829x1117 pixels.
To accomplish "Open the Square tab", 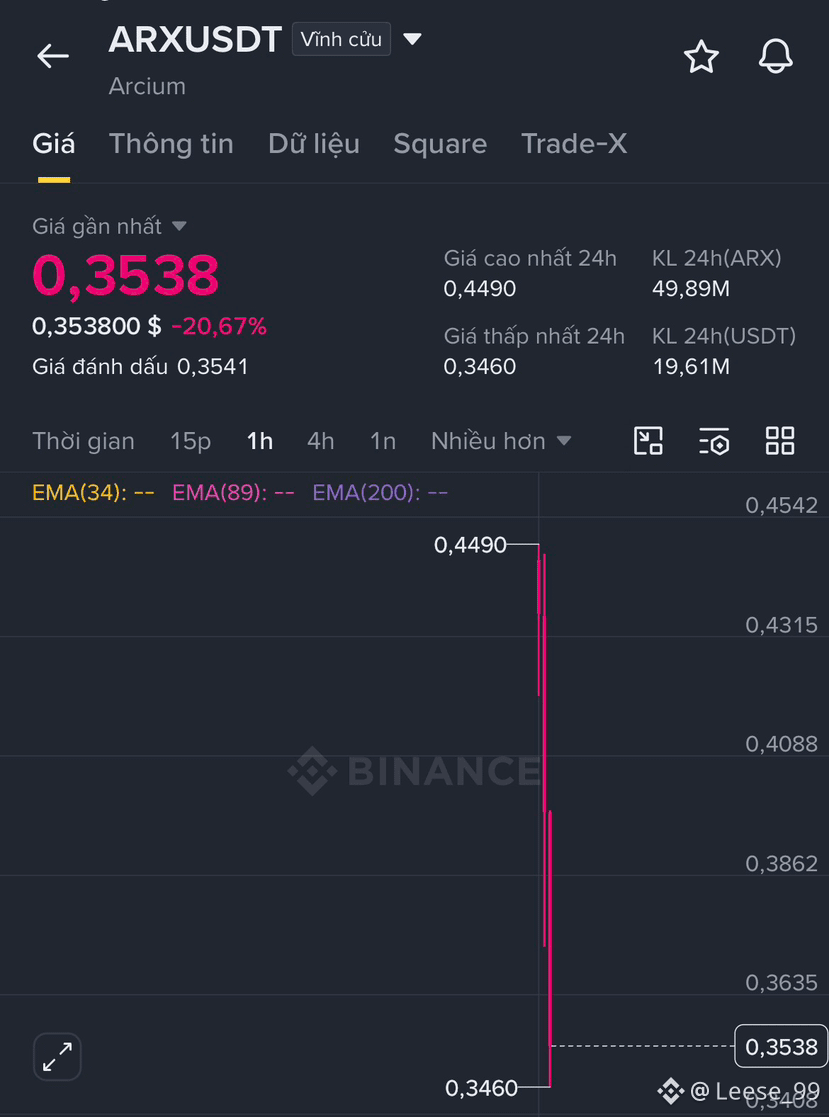I will [x=440, y=144].
